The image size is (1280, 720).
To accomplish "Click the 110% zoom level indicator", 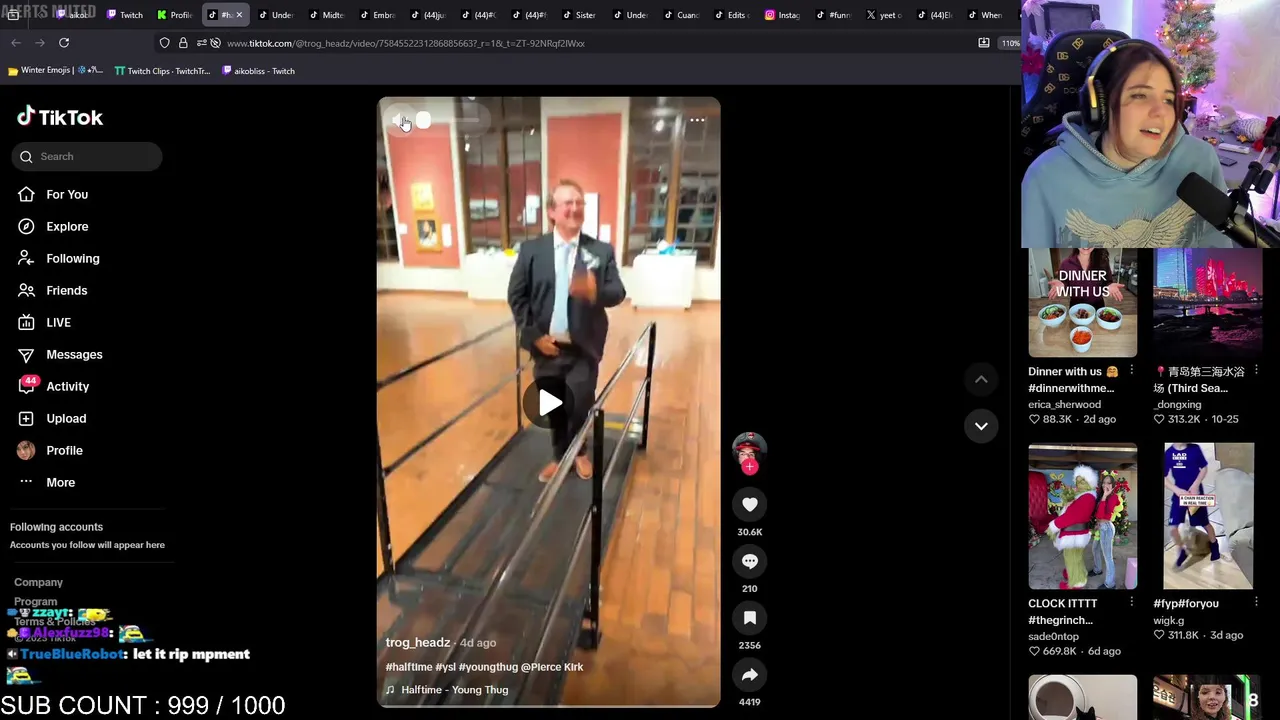I will pos(1010,43).
